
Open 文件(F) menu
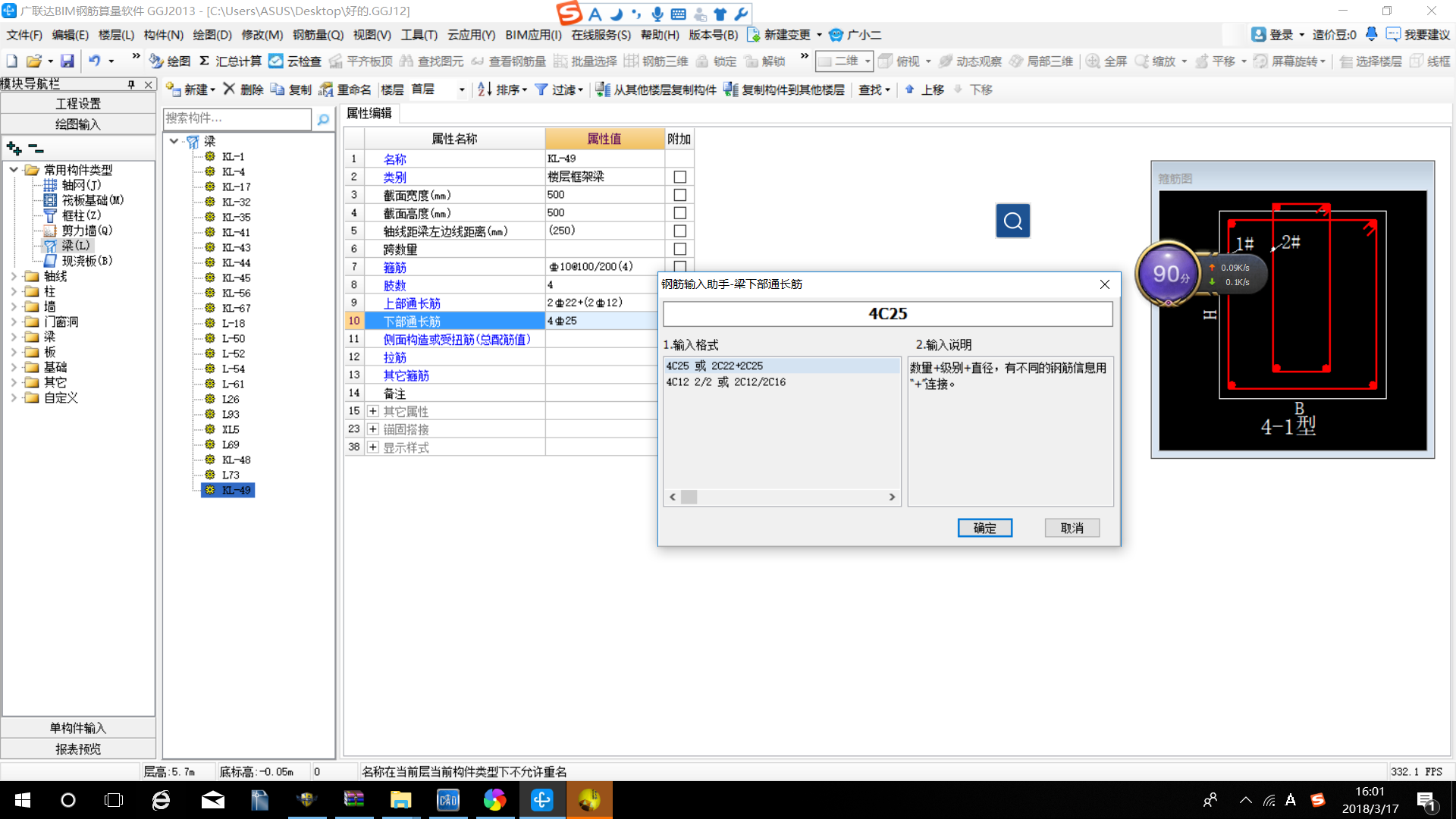[x=24, y=35]
